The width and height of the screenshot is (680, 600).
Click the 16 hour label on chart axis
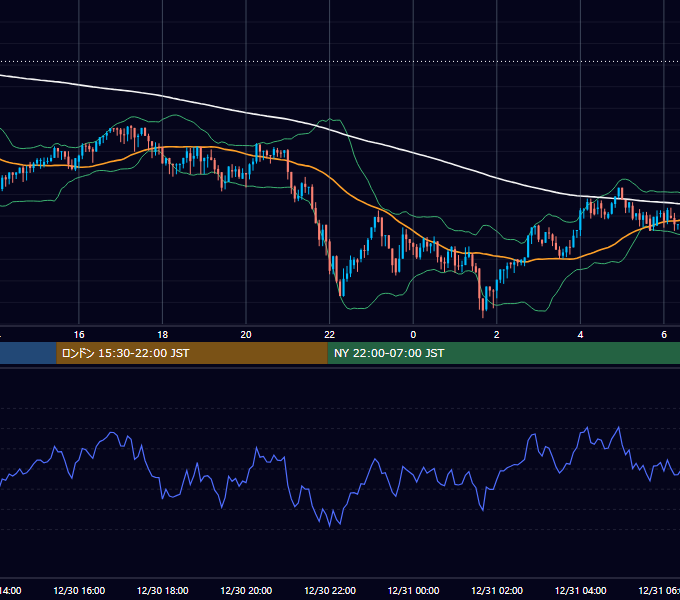(79, 335)
